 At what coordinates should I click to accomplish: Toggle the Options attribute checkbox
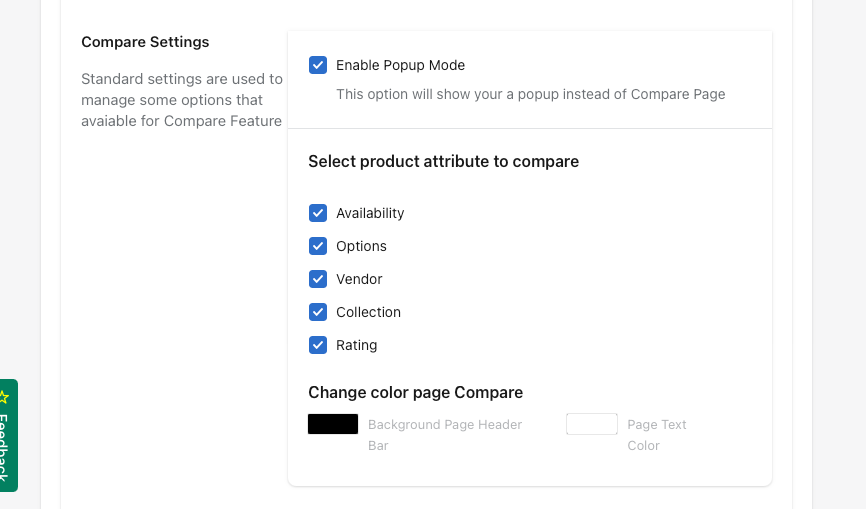pyautogui.click(x=318, y=246)
